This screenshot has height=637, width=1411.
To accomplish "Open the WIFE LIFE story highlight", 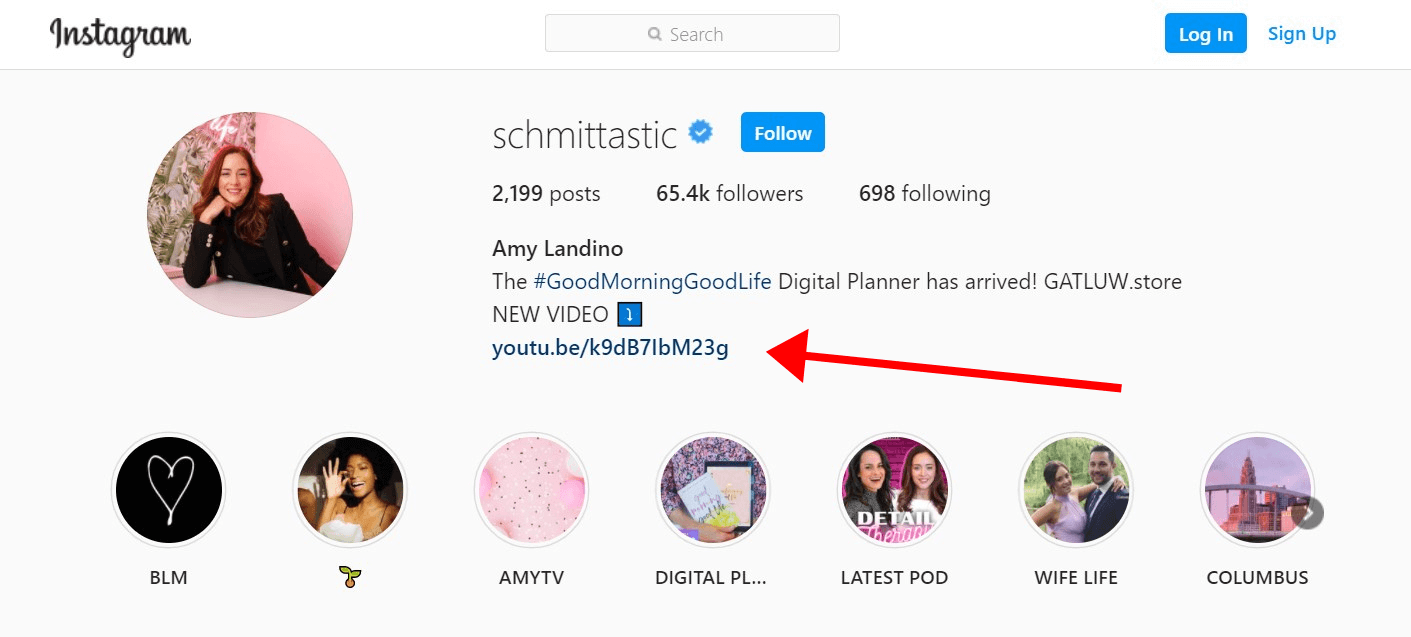I will point(1075,489).
